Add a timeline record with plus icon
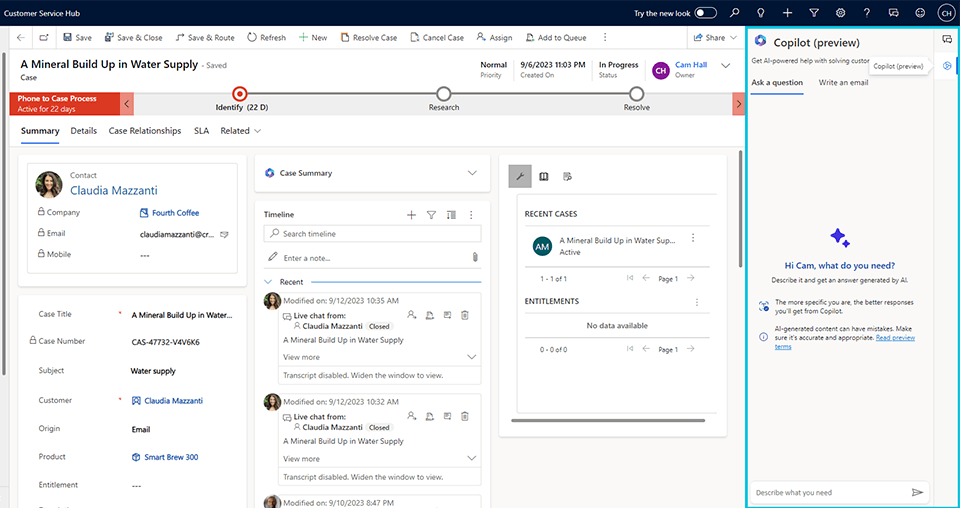The height and width of the screenshot is (508, 960). [411, 215]
